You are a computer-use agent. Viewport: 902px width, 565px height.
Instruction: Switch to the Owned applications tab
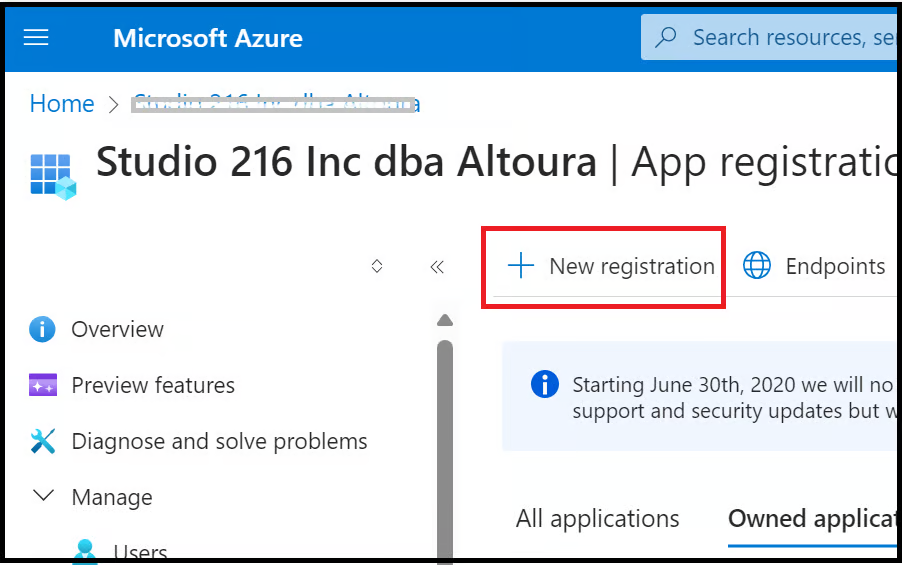point(812,519)
